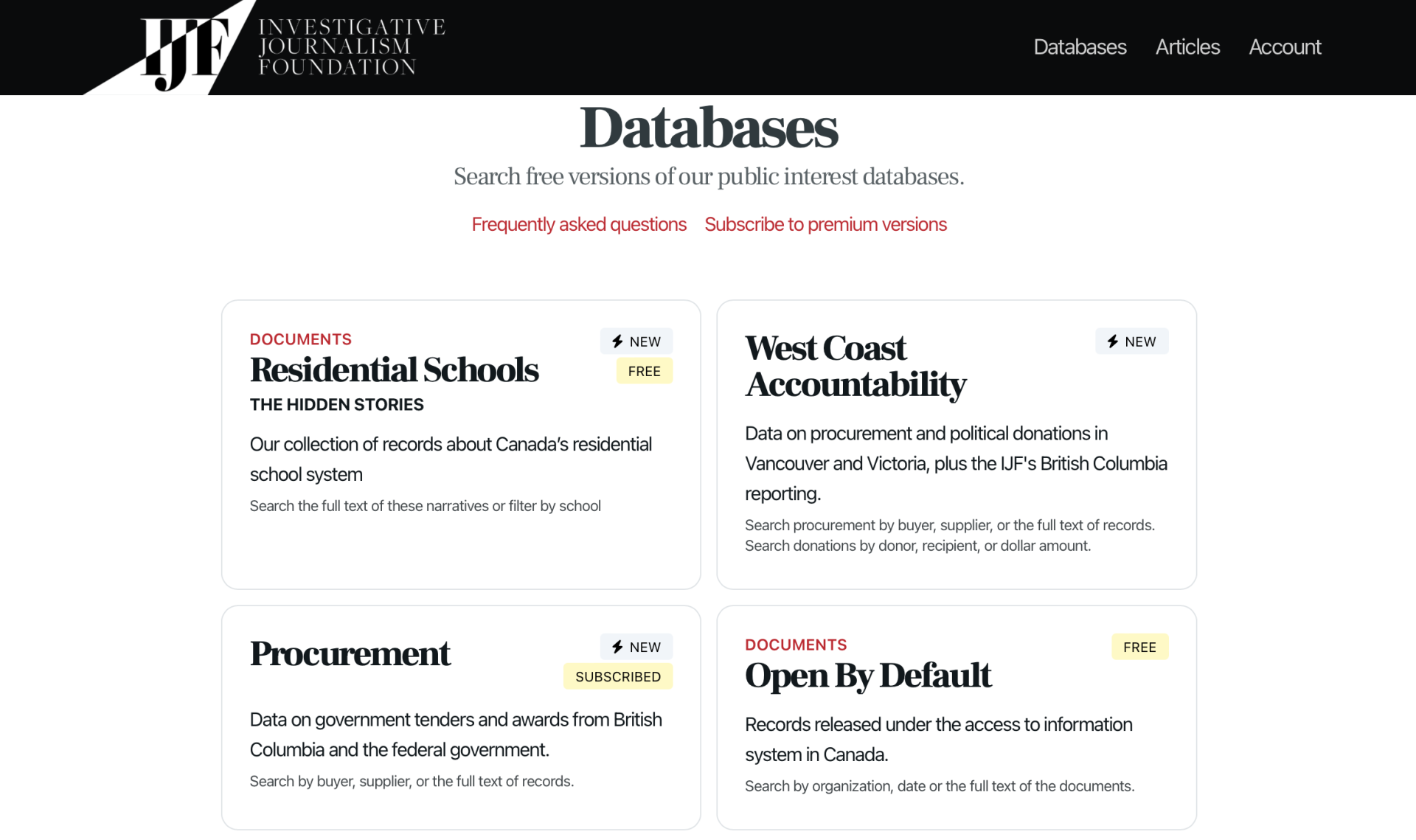Go to Articles in navigation
1416x840 pixels.
[1187, 47]
